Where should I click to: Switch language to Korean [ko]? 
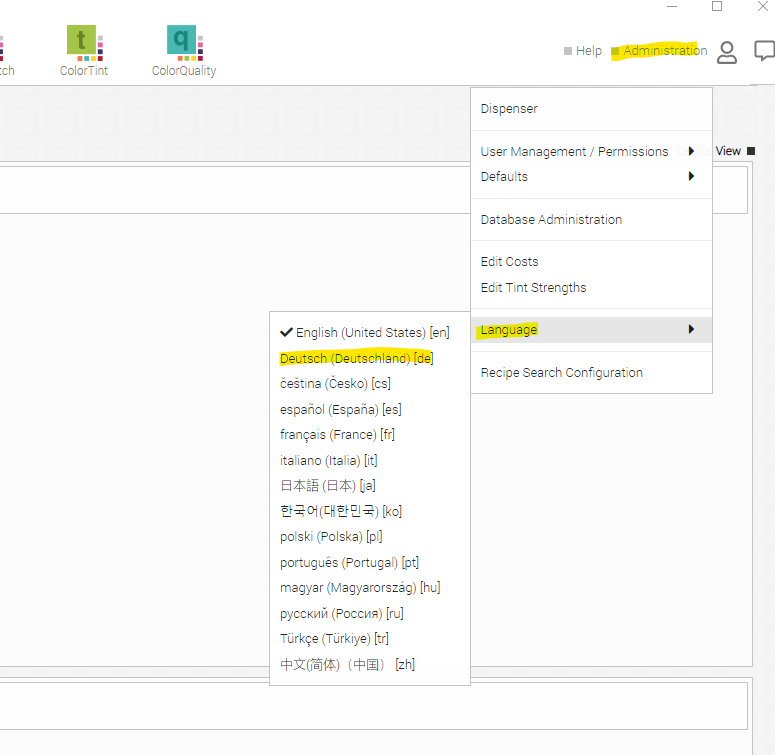(369, 511)
